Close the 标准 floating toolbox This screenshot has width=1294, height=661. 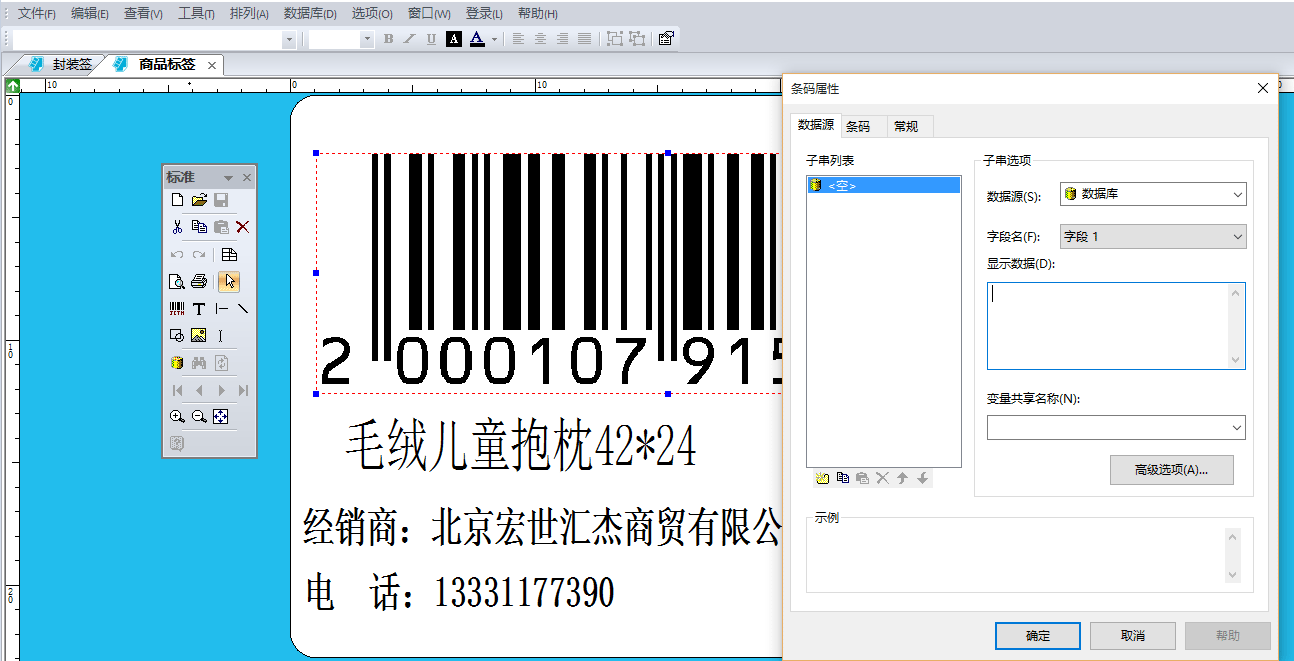247,178
